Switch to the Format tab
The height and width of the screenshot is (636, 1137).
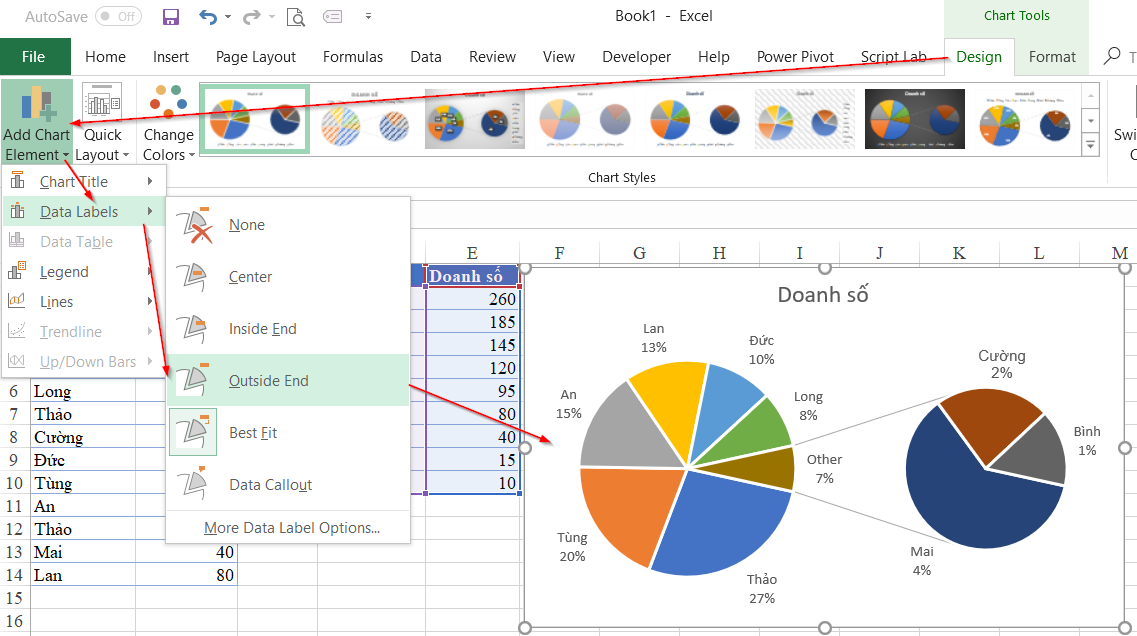click(1052, 57)
